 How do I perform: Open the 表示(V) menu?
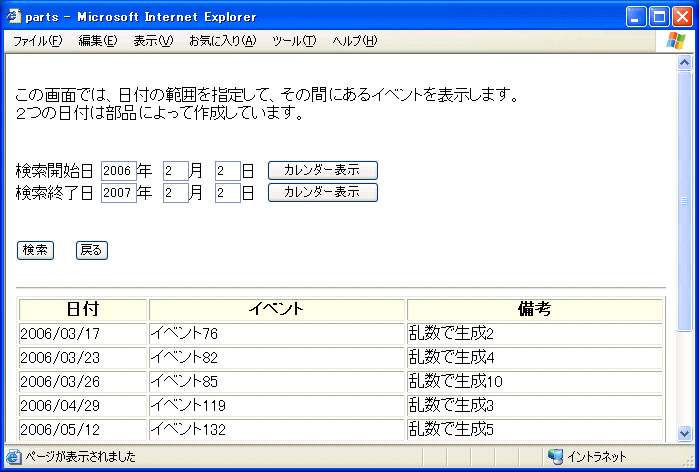153,41
